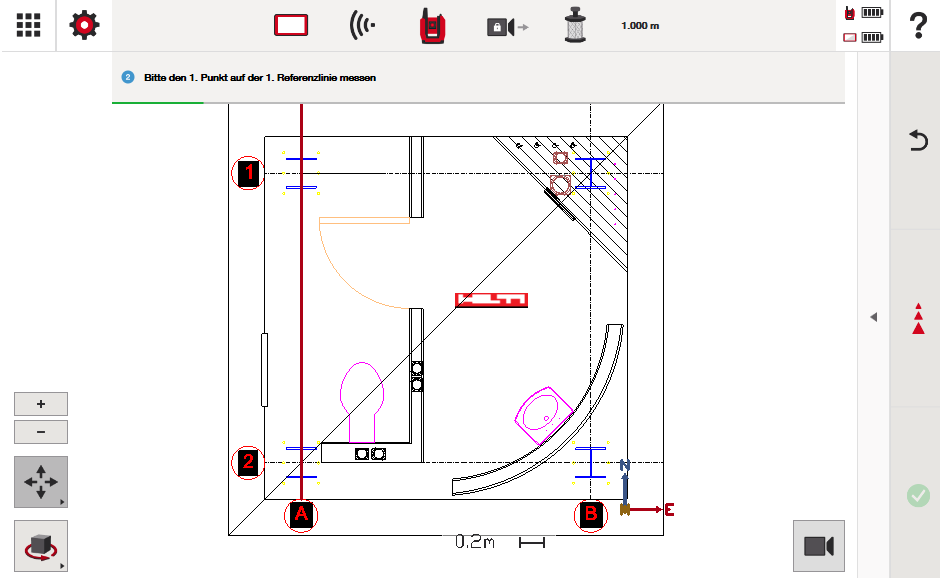This screenshot has height=578, width=940.
Task: Confirm with the green checkmark button
Action: tap(917, 495)
